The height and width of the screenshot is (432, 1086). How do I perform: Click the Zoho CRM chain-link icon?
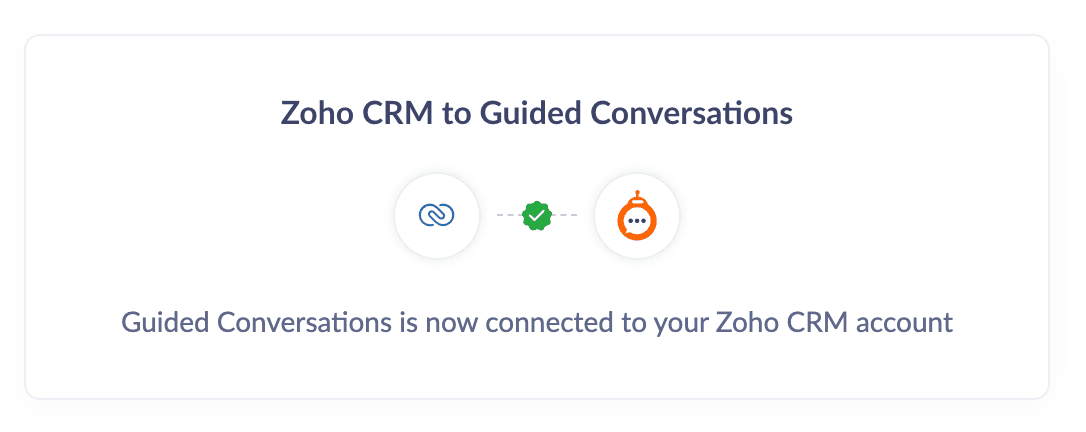[x=437, y=215]
